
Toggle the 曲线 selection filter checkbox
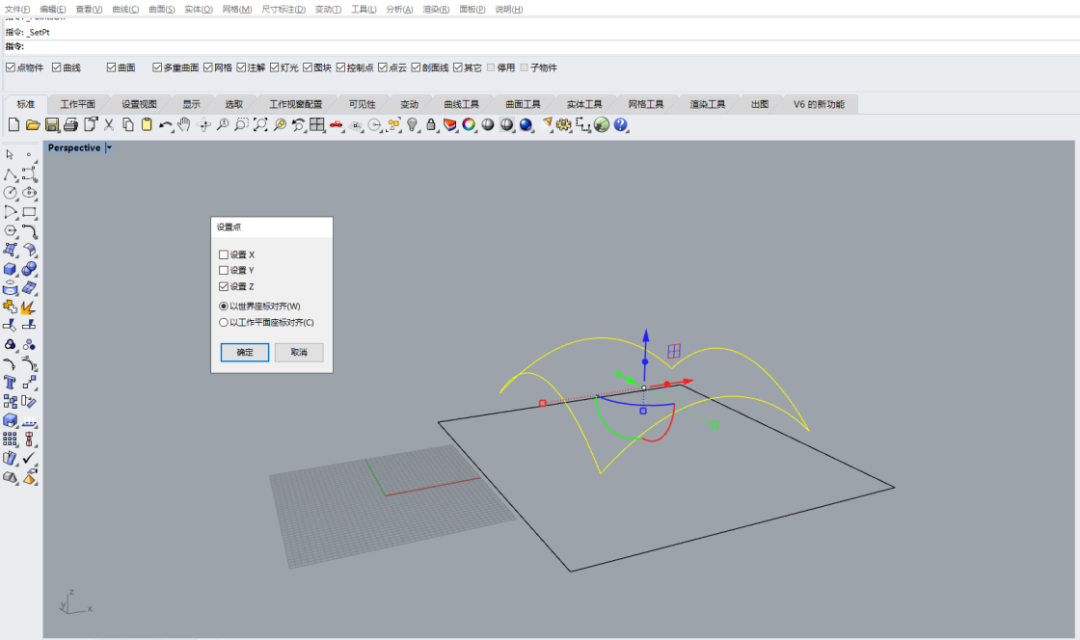point(57,68)
